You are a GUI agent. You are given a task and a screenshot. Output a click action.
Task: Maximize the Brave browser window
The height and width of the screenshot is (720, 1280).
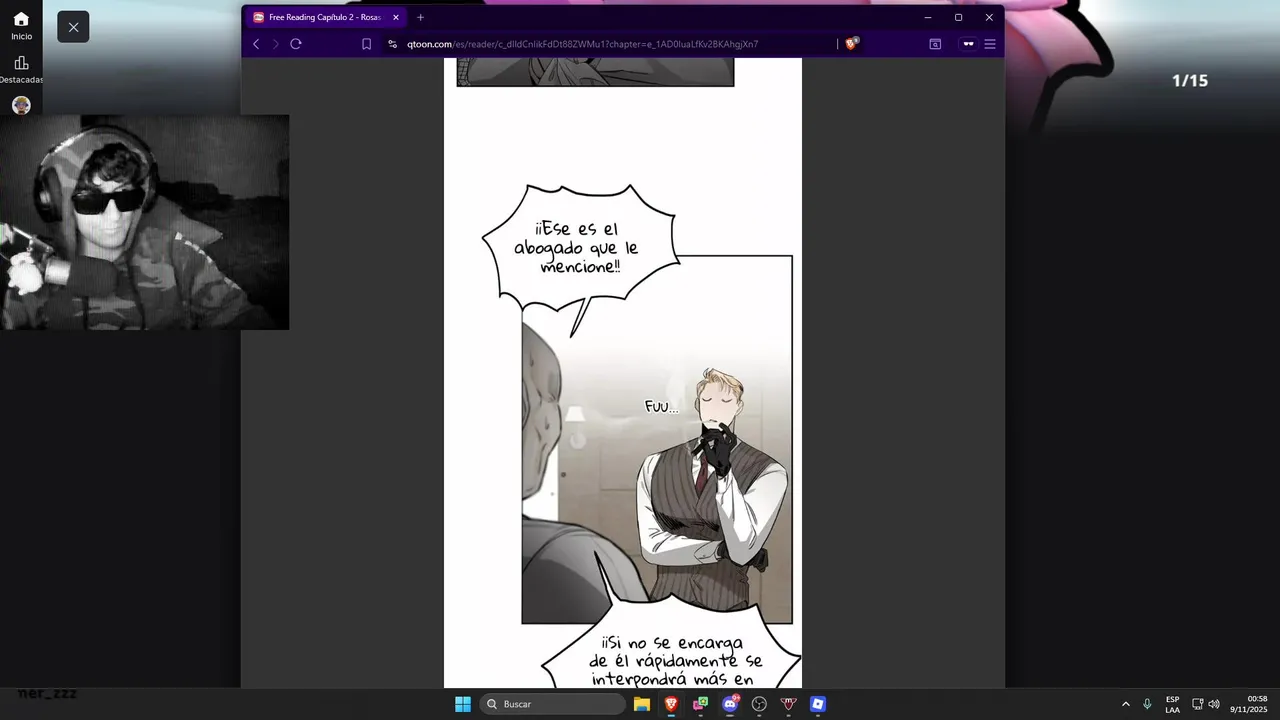click(958, 17)
